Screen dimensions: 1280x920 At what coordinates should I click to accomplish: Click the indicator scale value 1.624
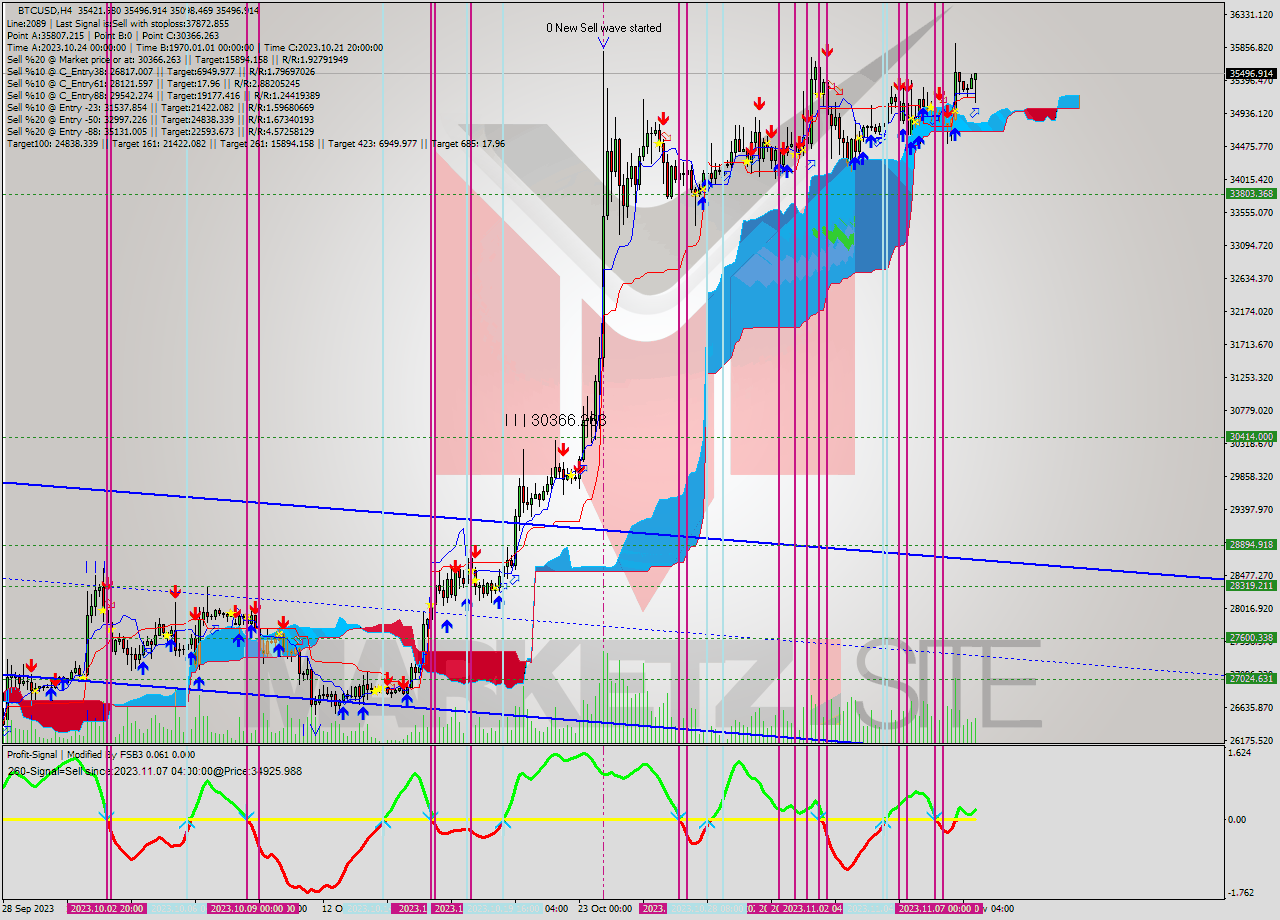1240,753
